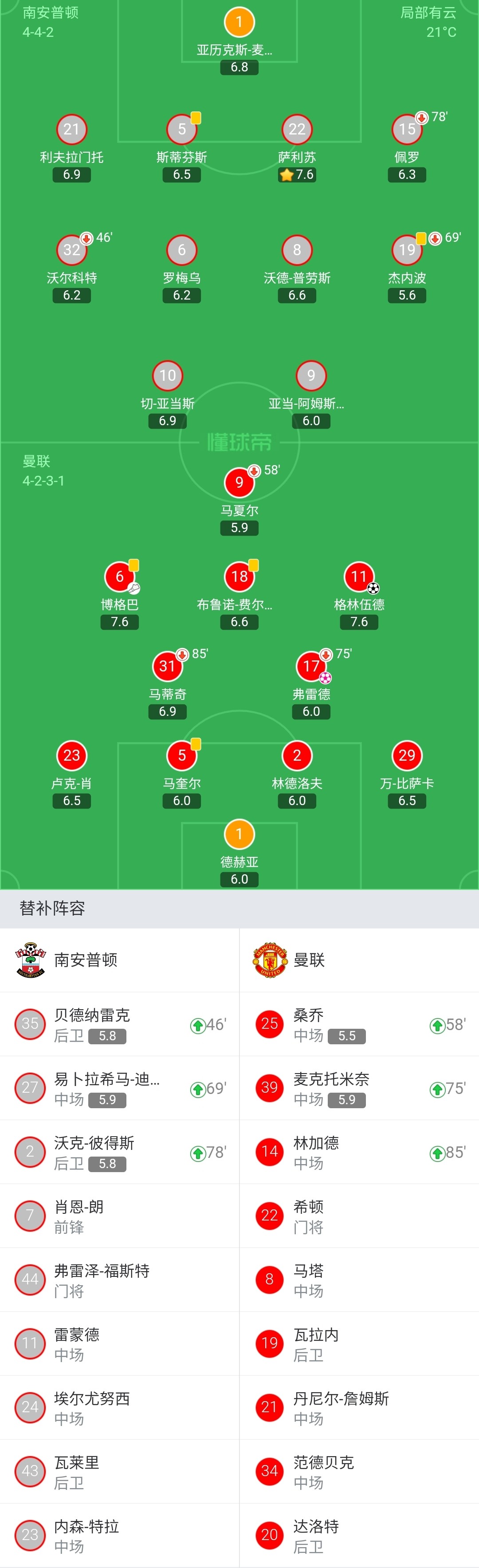Viewport: 479px width, 1568px height.
Task: Tap Manchester United number 9 马夏尔 icon
Action: [x=239, y=482]
